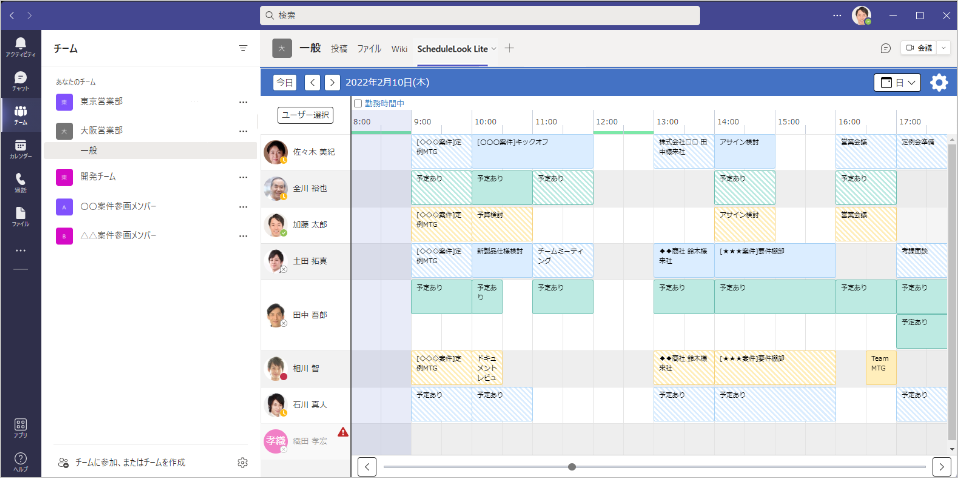The height and width of the screenshot is (478, 958).
Task: Open the Help icon at bottom left
Action: click(20, 462)
